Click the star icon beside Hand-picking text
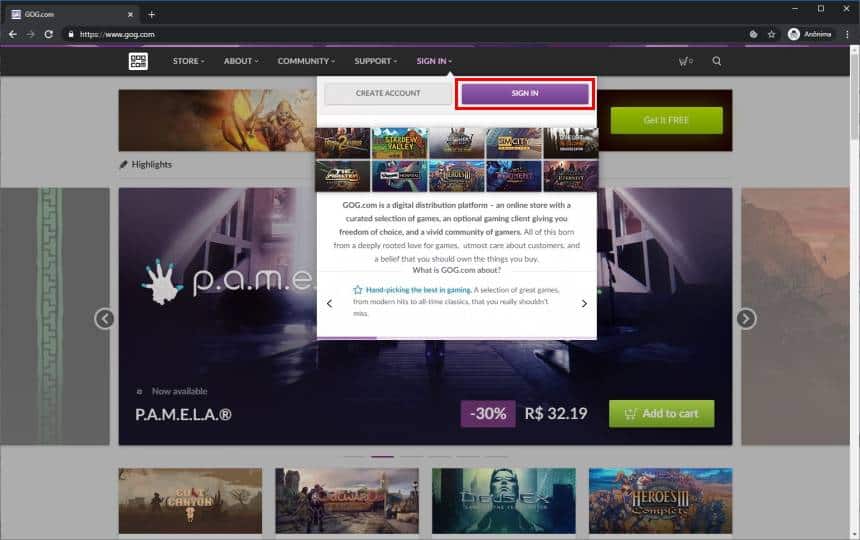The width and height of the screenshot is (860, 540). pyautogui.click(x=358, y=289)
